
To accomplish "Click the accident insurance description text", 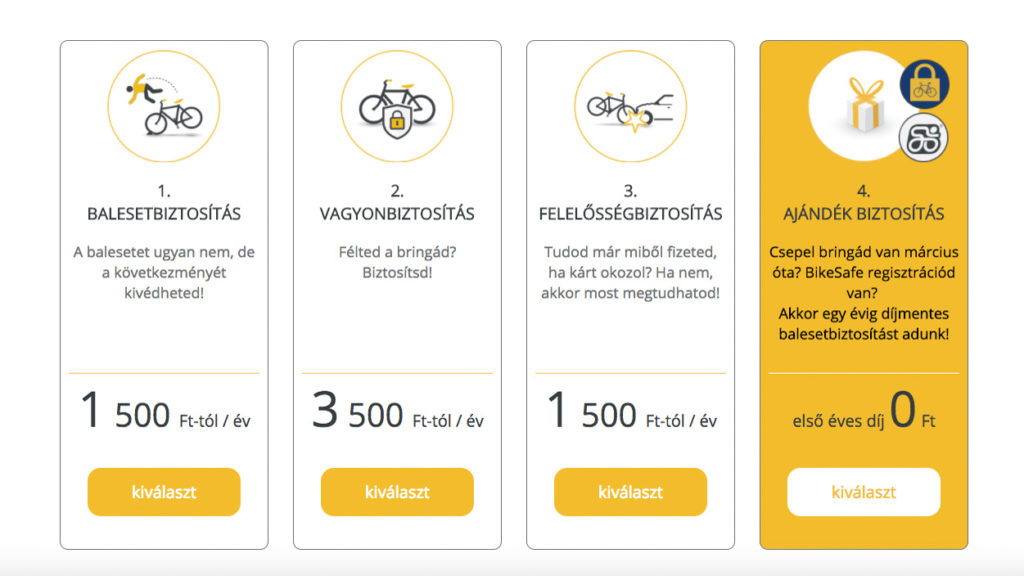I will pyautogui.click(x=164, y=273).
